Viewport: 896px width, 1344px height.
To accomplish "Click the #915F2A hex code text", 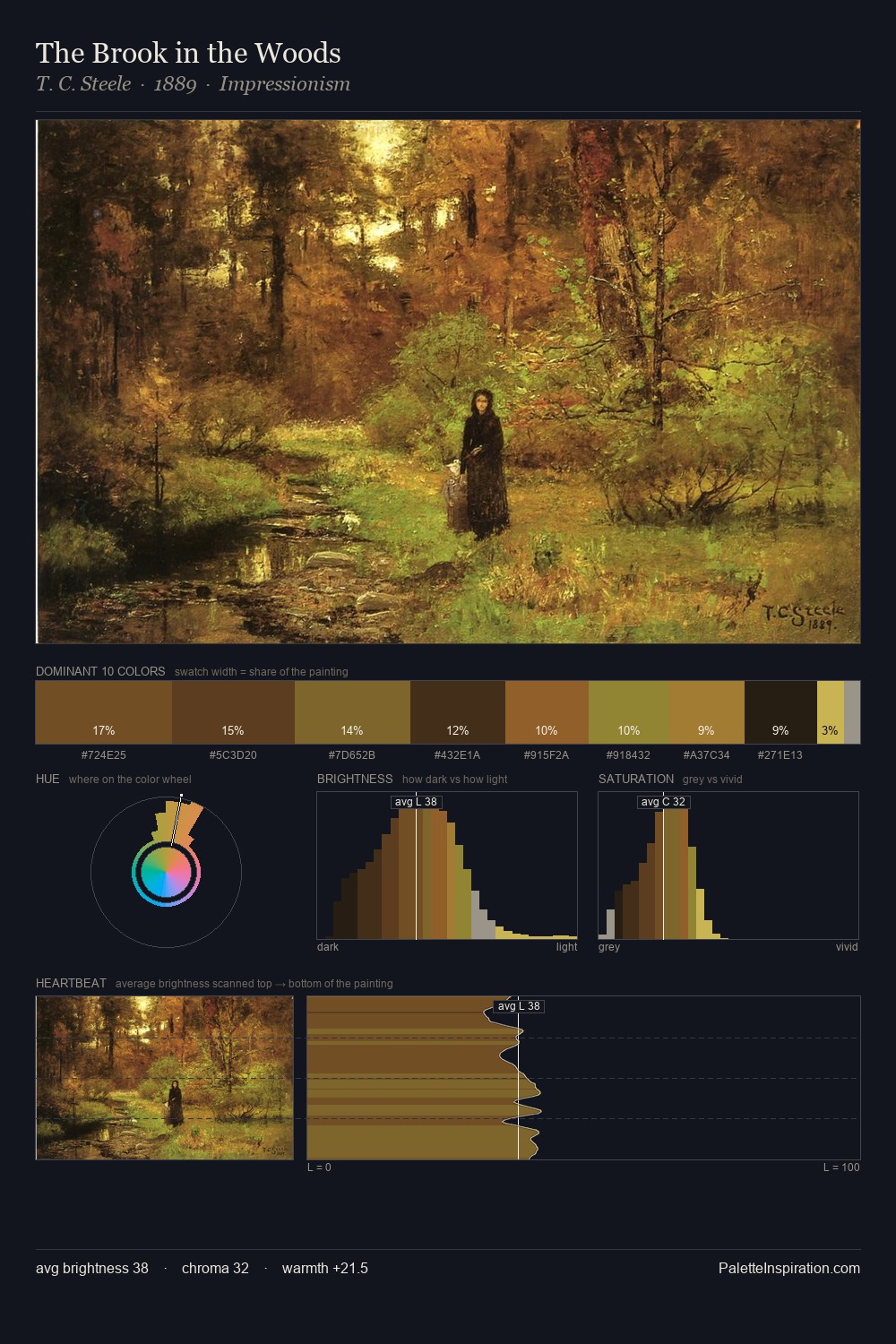I will (547, 755).
